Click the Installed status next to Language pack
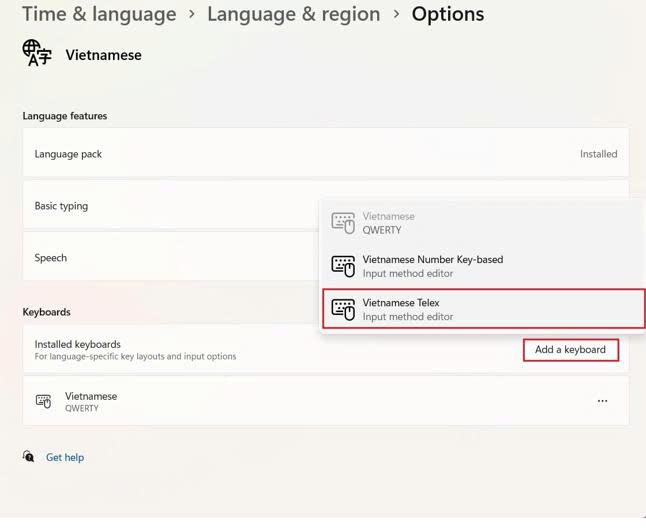This screenshot has width=646, height=532. click(598, 154)
